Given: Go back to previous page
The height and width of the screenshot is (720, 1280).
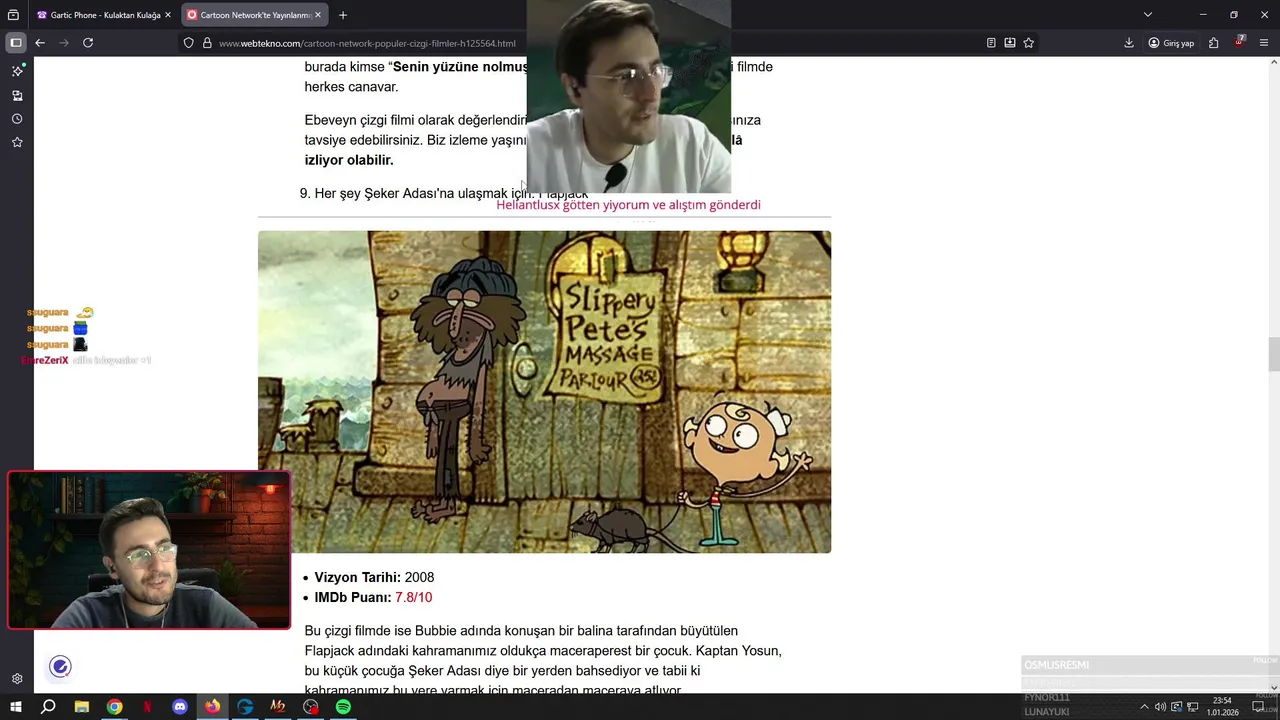Looking at the screenshot, I should 40,43.
